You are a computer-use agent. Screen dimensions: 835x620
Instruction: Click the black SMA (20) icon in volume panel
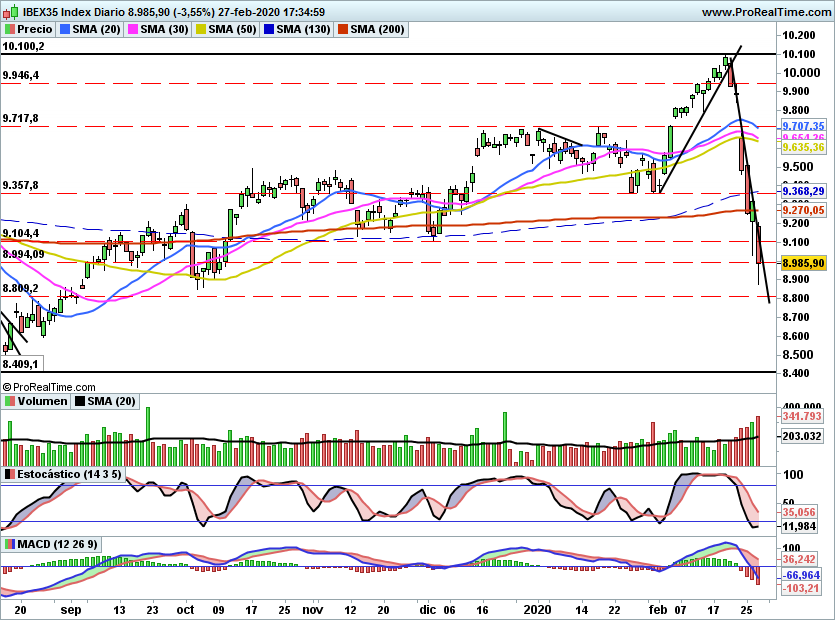click(79, 401)
